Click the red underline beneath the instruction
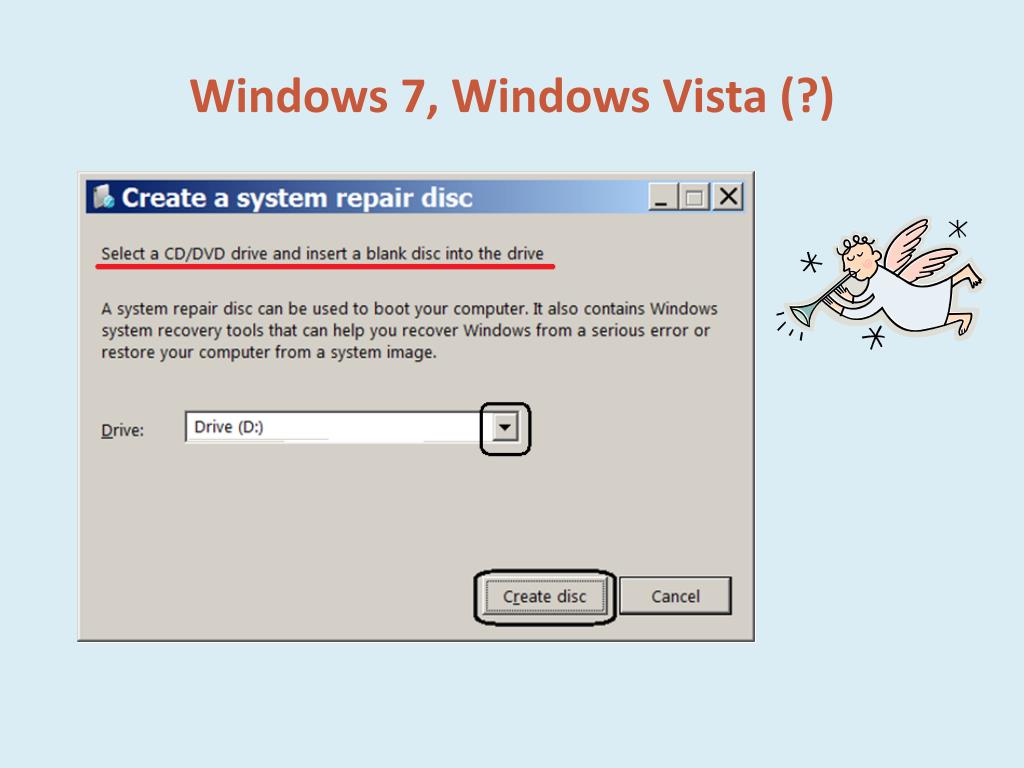The width and height of the screenshot is (1024, 768). pos(325,266)
